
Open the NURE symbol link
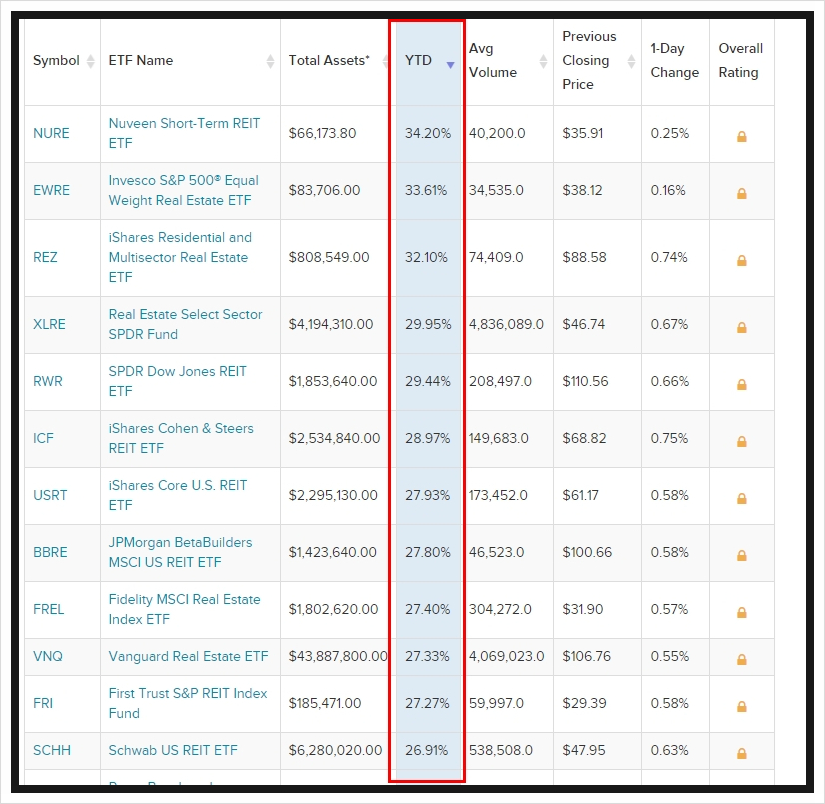51,134
